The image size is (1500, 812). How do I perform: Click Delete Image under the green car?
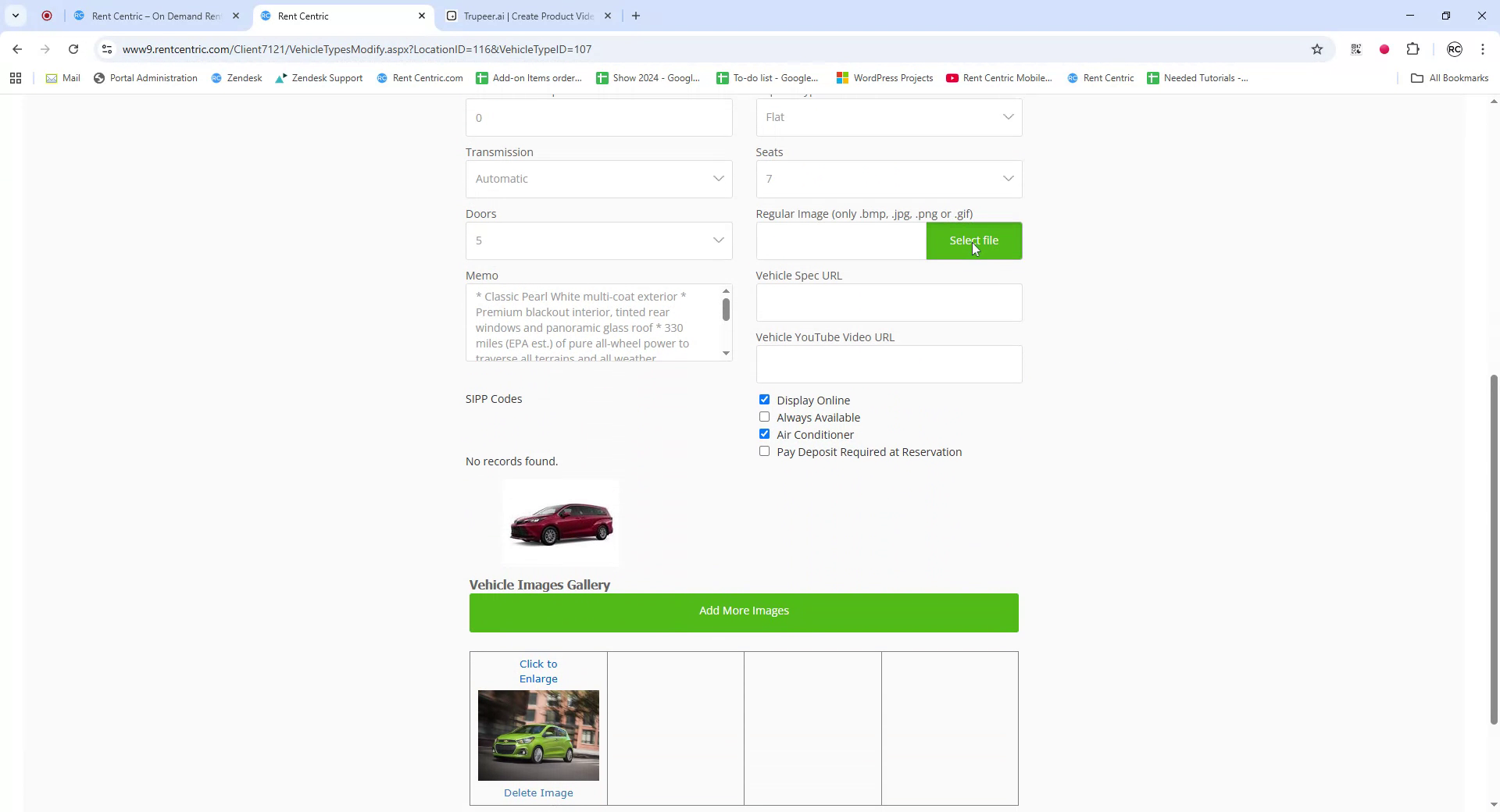pos(538,792)
